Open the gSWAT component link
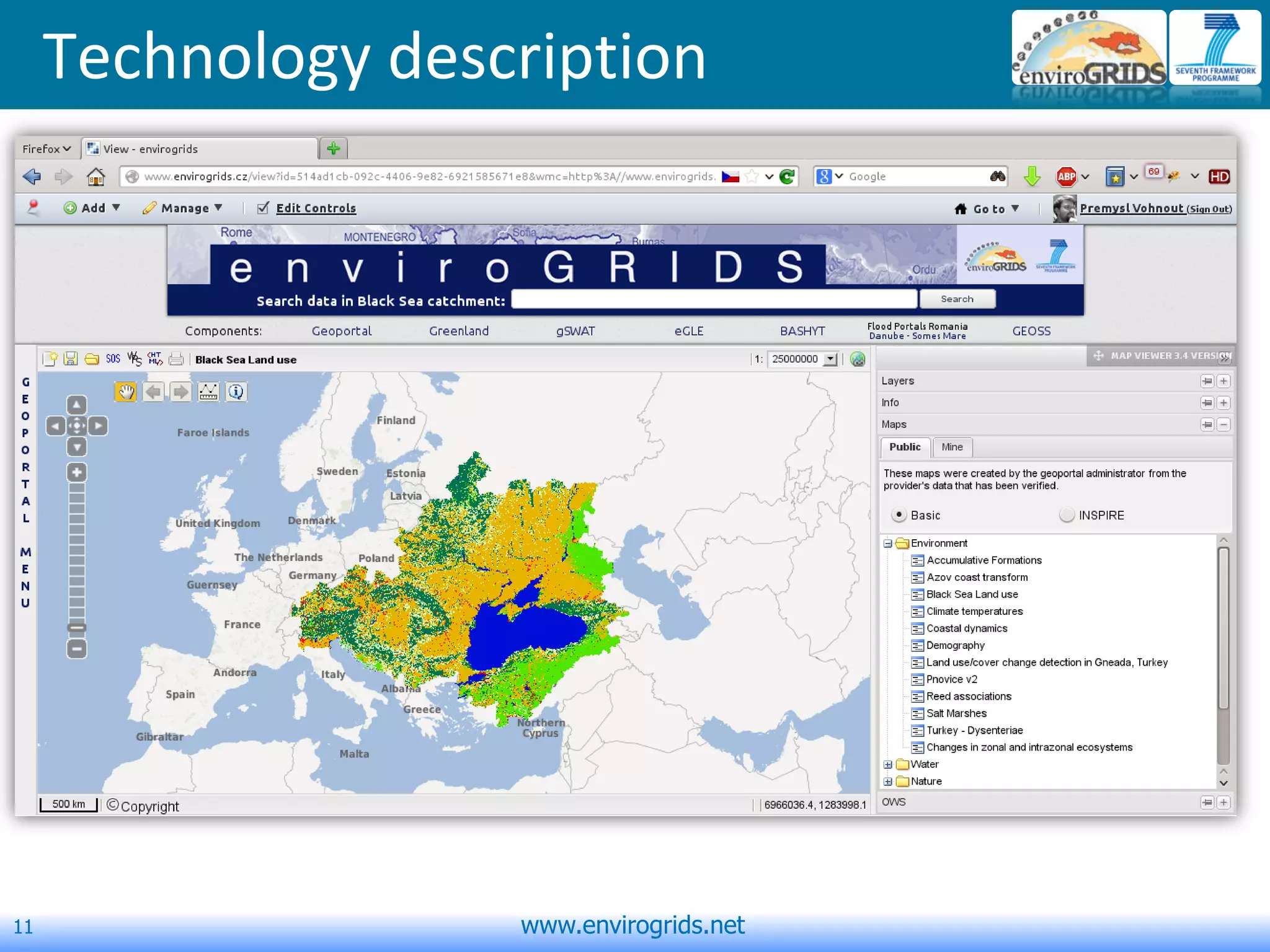1270x952 pixels. [575, 331]
